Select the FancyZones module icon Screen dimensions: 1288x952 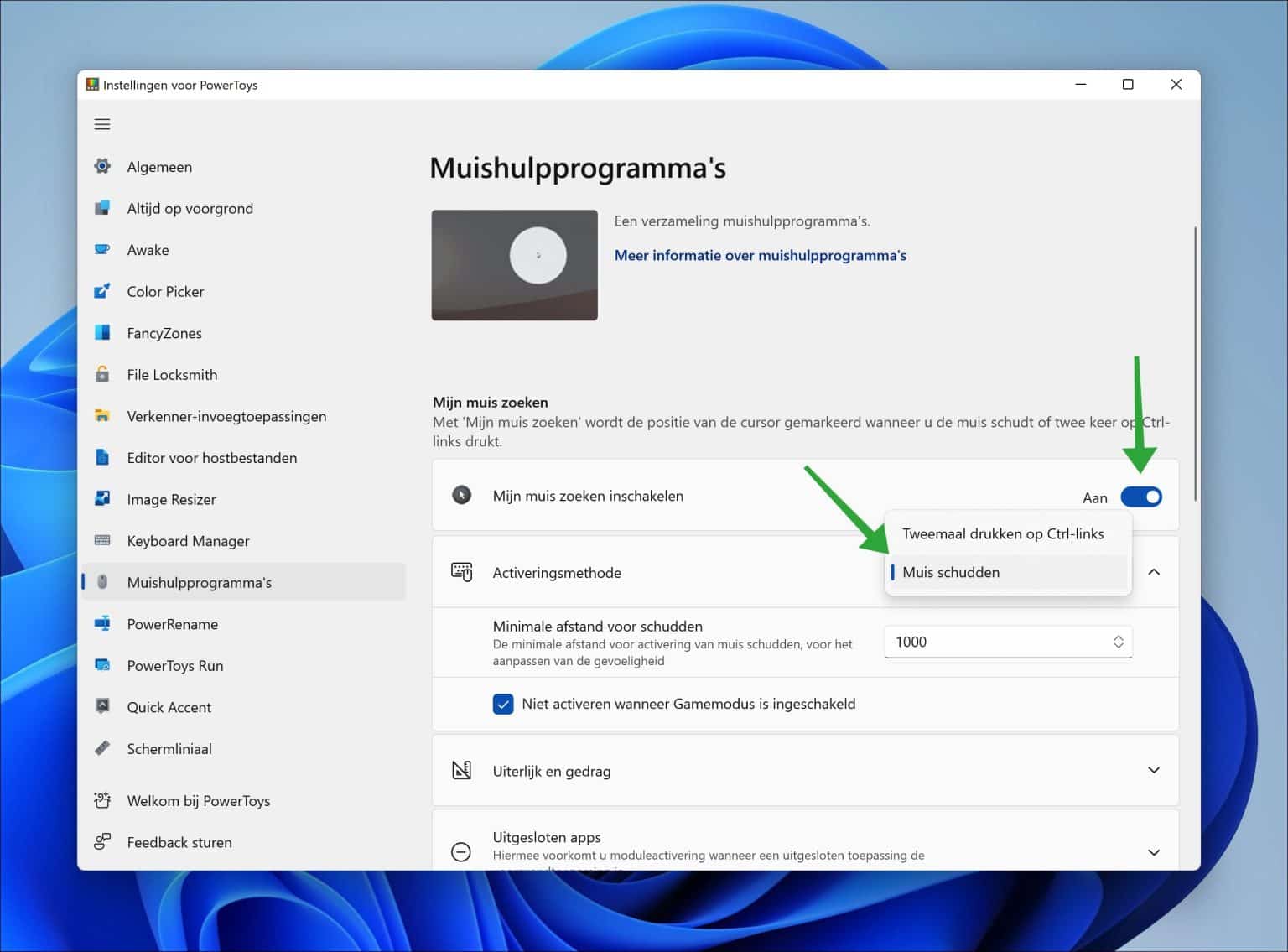[x=102, y=332]
